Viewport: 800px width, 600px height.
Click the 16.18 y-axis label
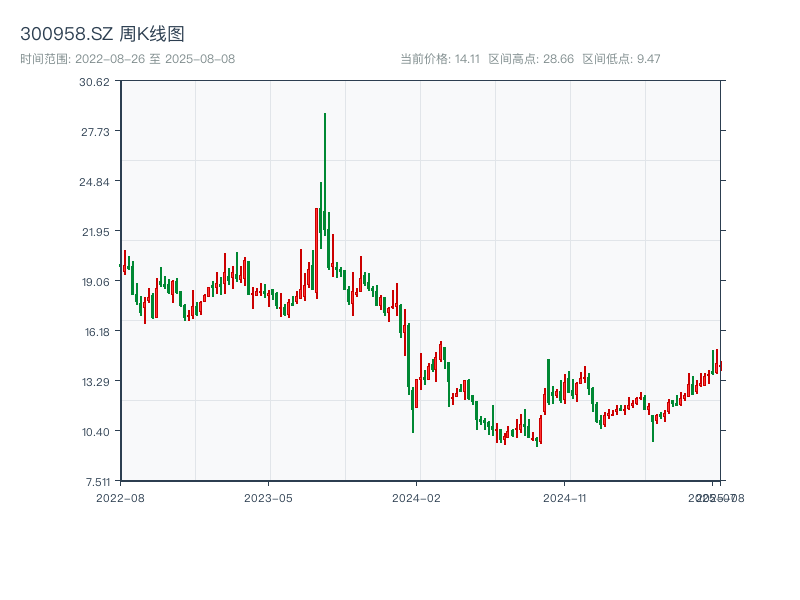click(x=95, y=332)
